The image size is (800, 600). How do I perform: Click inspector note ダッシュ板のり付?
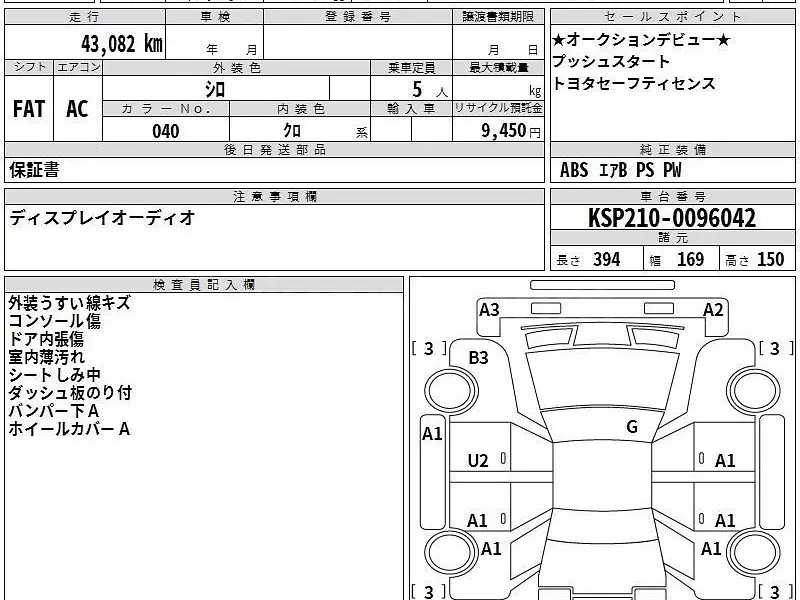coord(70,392)
